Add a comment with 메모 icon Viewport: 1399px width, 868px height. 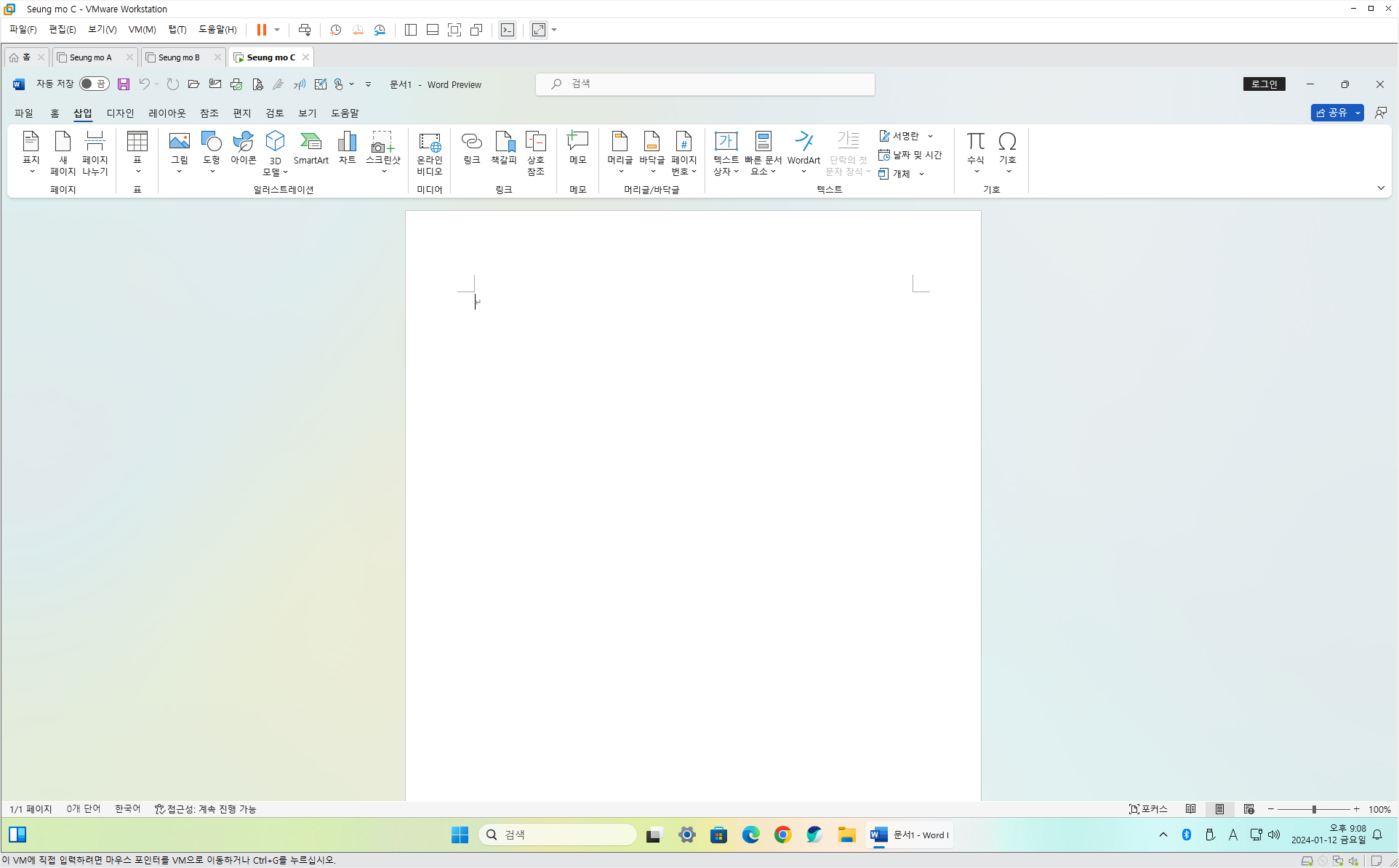point(577,148)
